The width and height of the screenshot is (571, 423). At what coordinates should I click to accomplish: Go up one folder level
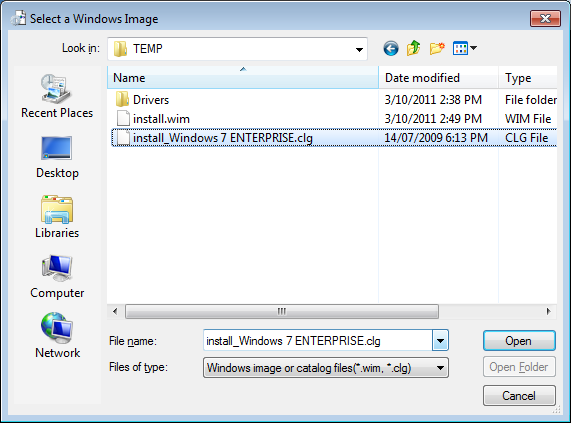414,48
